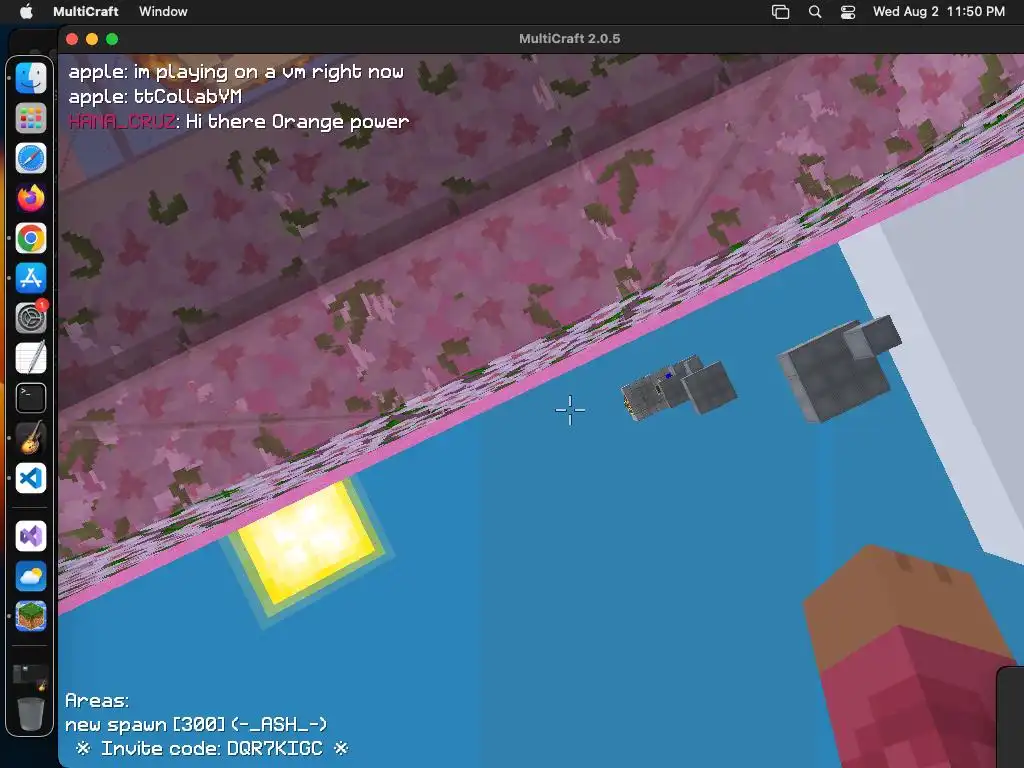The height and width of the screenshot is (768, 1024).
Task: Open Control Center in menu bar
Action: coord(848,12)
